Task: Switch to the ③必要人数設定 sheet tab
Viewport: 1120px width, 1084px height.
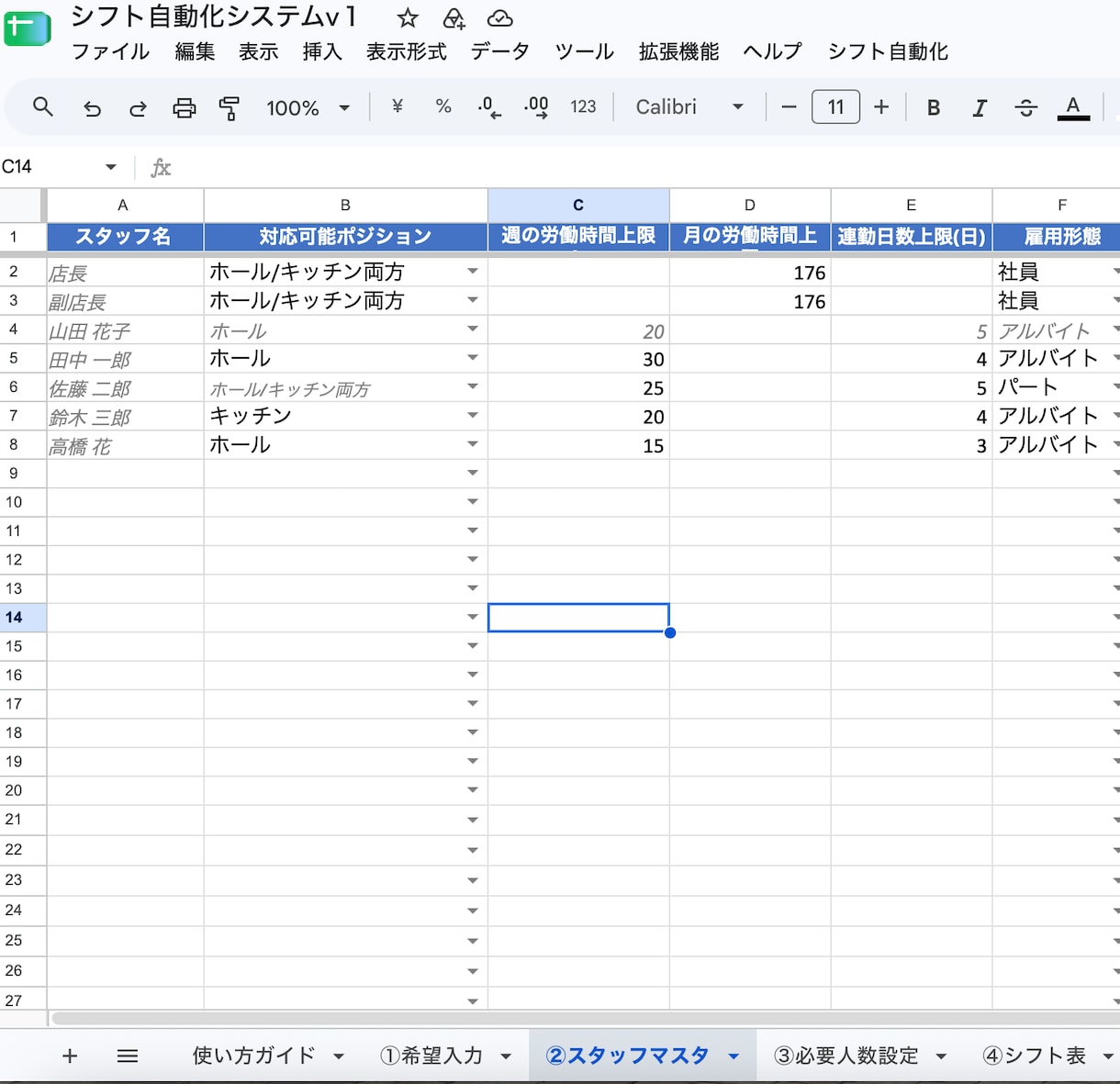Action: click(x=846, y=1056)
